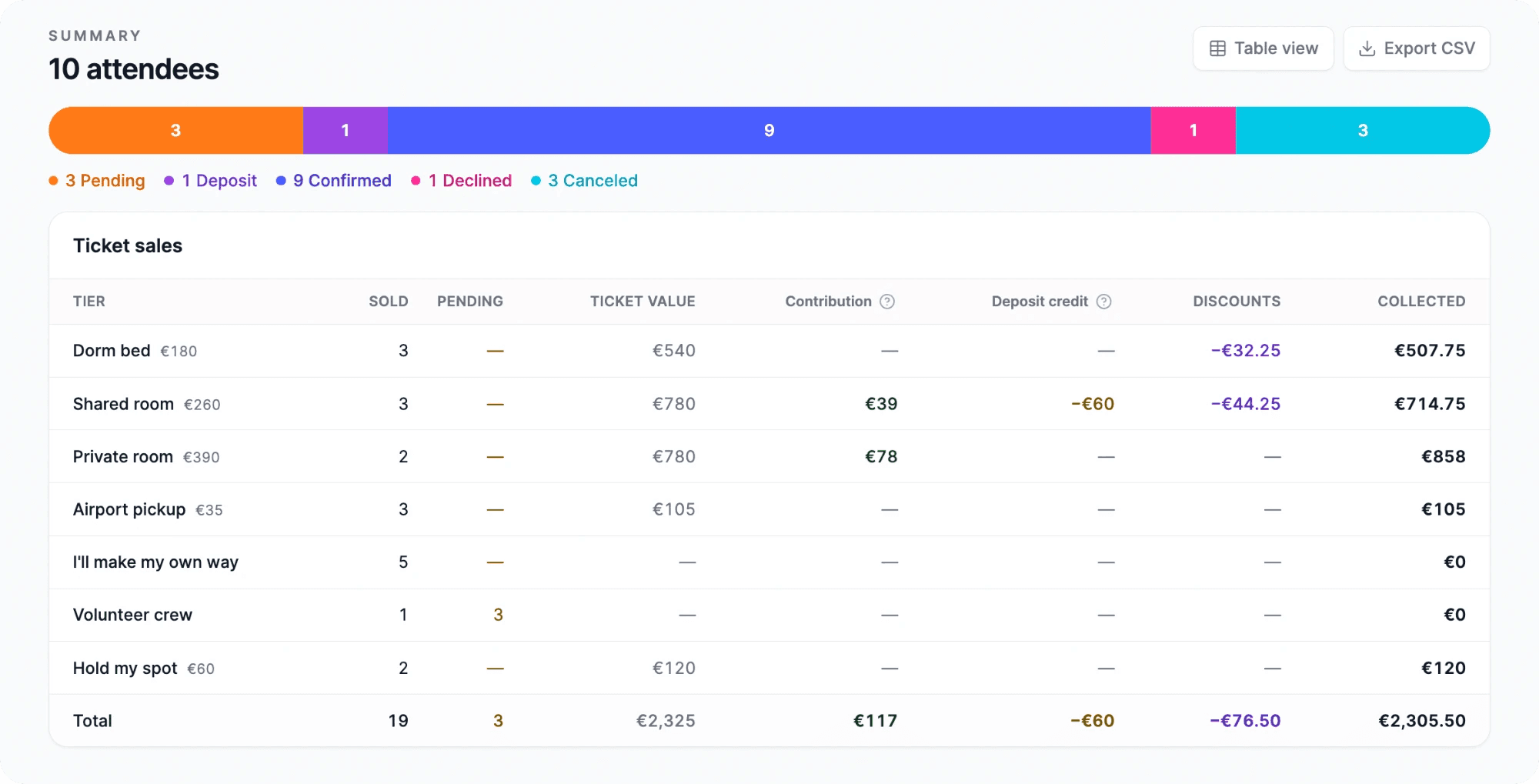The image size is (1539, 784).
Task: Click the DISCOUNTS column header
Action: coord(1237,302)
